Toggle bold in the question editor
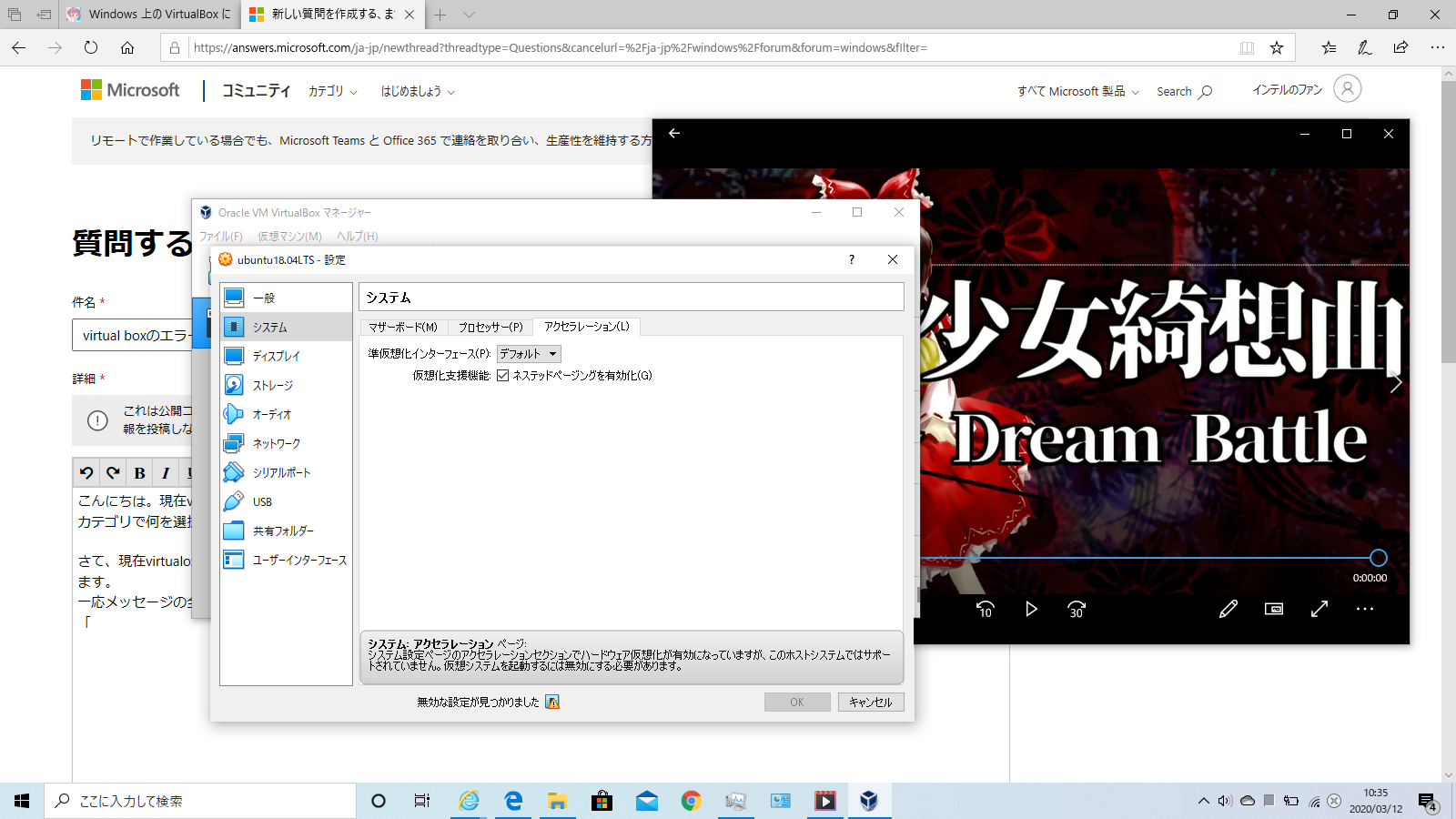This screenshot has height=819, width=1456. (x=139, y=472)
